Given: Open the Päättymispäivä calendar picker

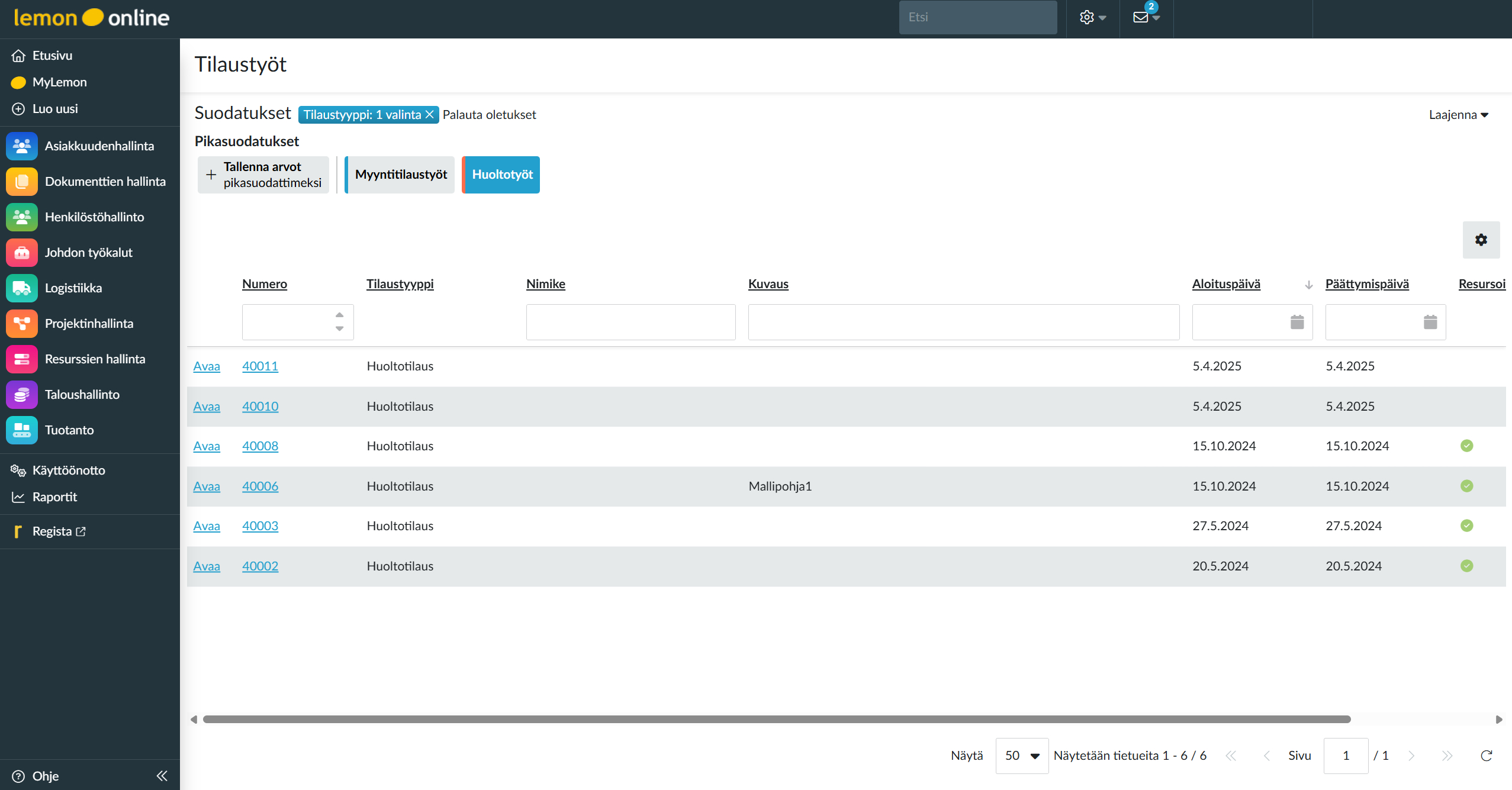Looking at the screenshot, I should click(x=1430, y=322).
